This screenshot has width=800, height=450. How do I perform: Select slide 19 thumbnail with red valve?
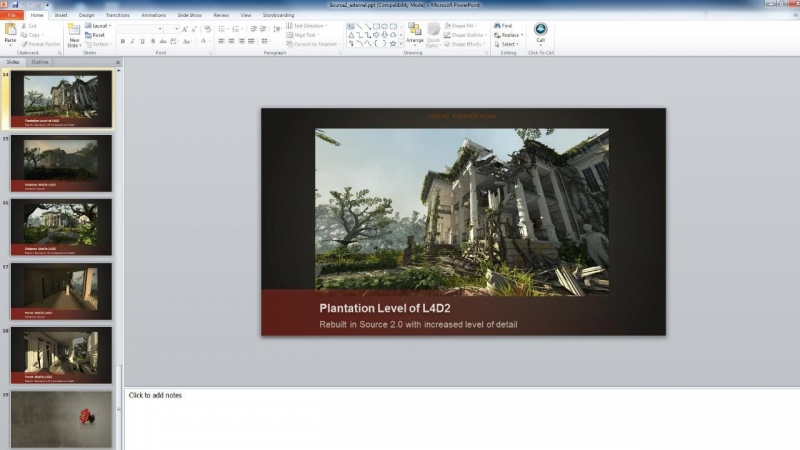point(61,419)
